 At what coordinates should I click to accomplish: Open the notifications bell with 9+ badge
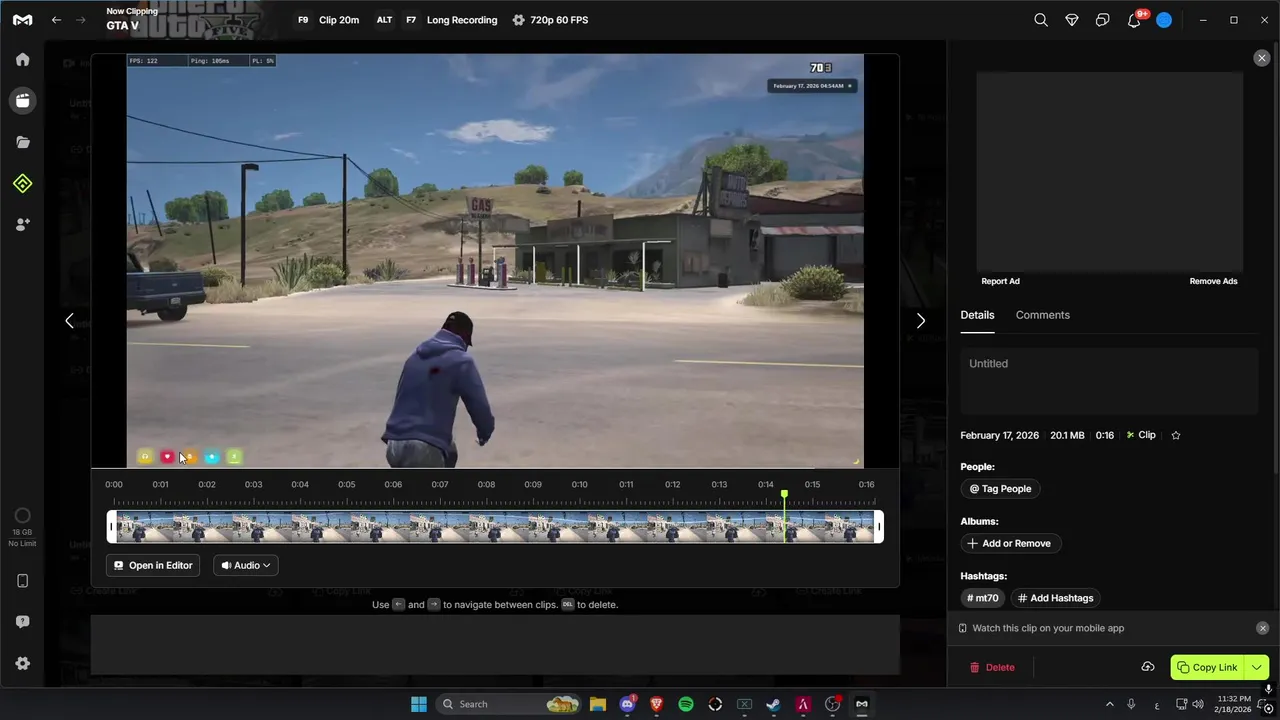point(1135,19)
